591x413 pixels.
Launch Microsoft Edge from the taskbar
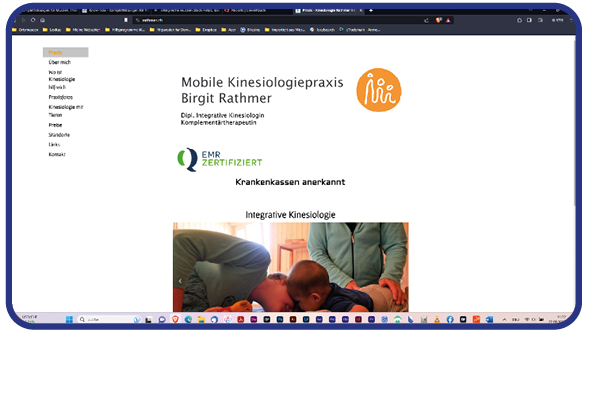pyautogui.click(x=188, y=320)
